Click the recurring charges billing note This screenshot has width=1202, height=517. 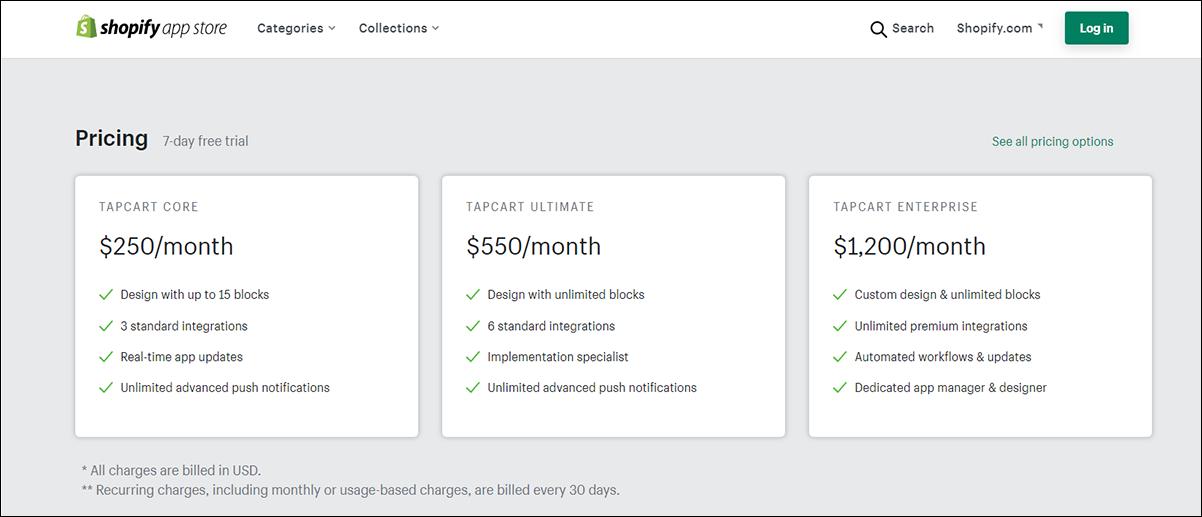pyautogui.click(x=350, y=490)
